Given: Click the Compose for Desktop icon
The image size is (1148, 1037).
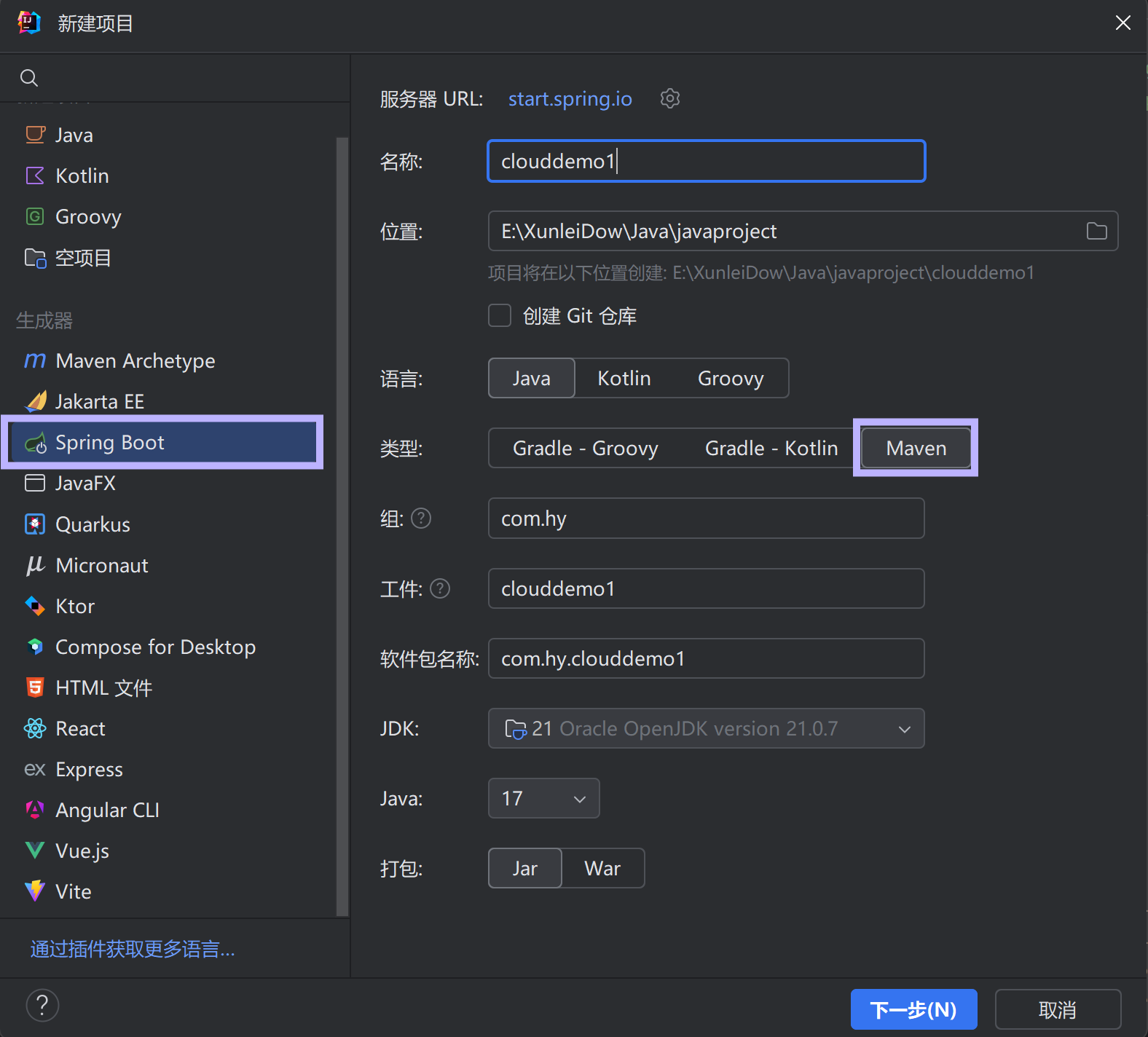Looking at the screenshot, I should click(35, 647).
